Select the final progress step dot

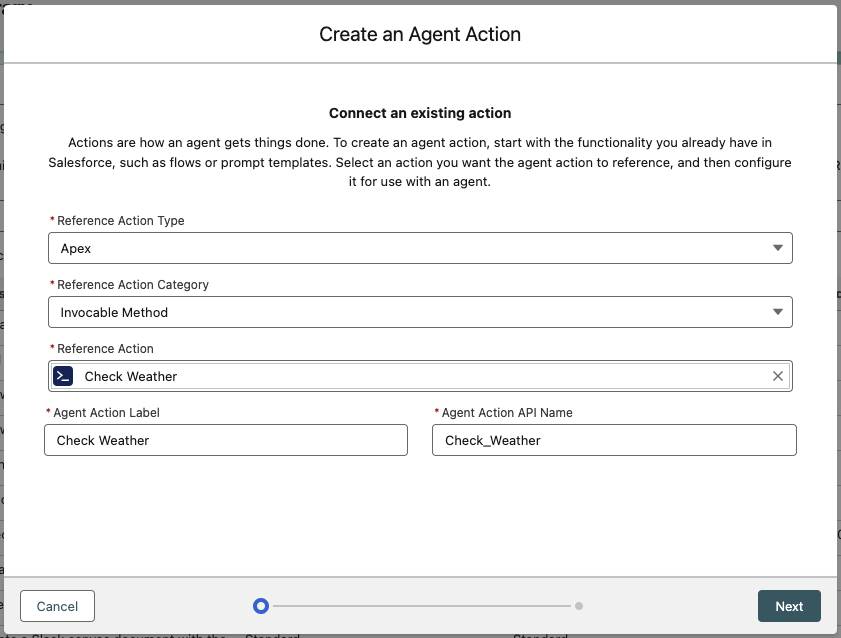pyautogui.click(x=579, y=606)
